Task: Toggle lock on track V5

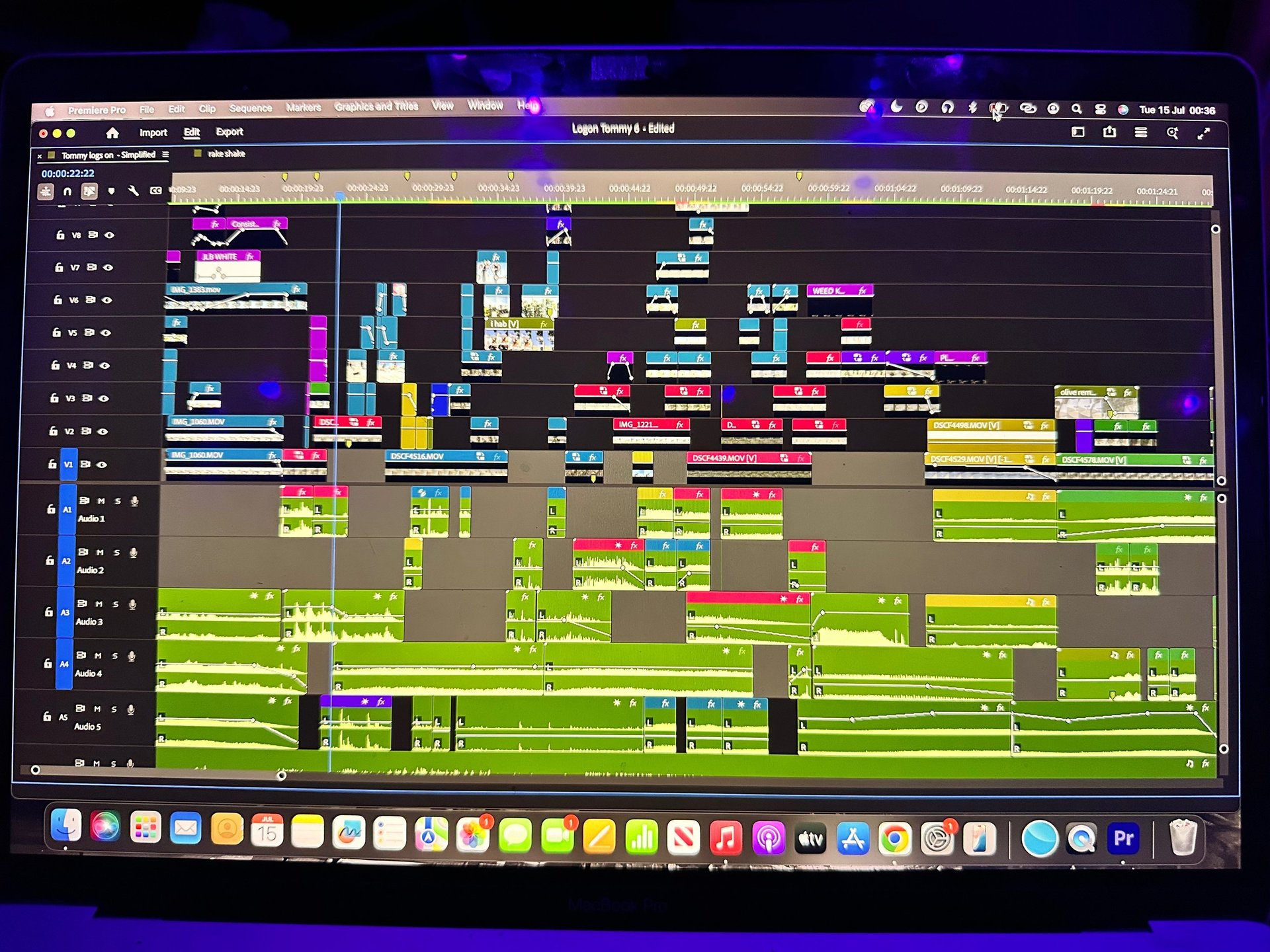Action: coord(57,333)
